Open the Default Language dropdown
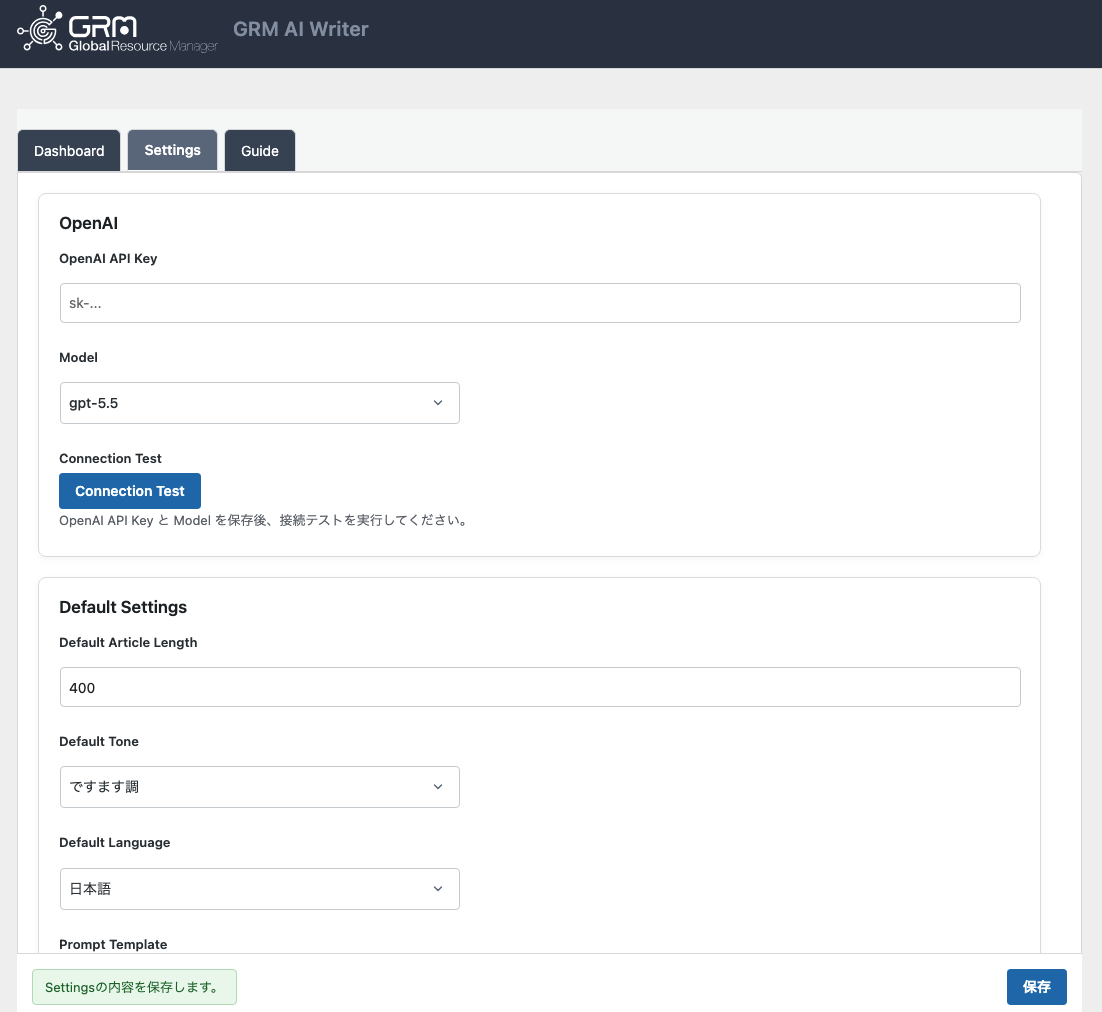 click(x=259, y=888)
